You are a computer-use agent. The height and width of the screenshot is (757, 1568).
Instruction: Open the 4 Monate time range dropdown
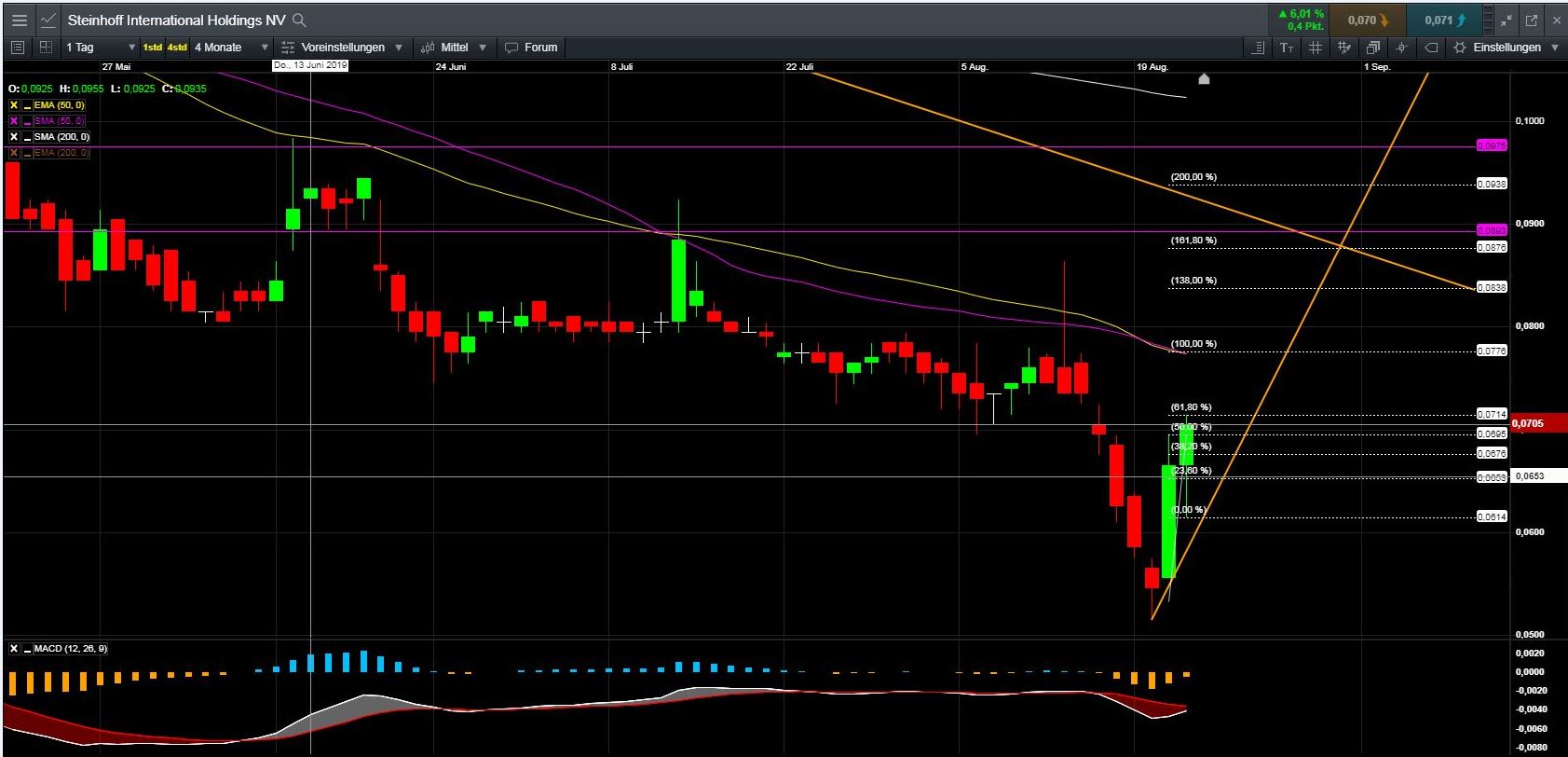tap(231, 47)
